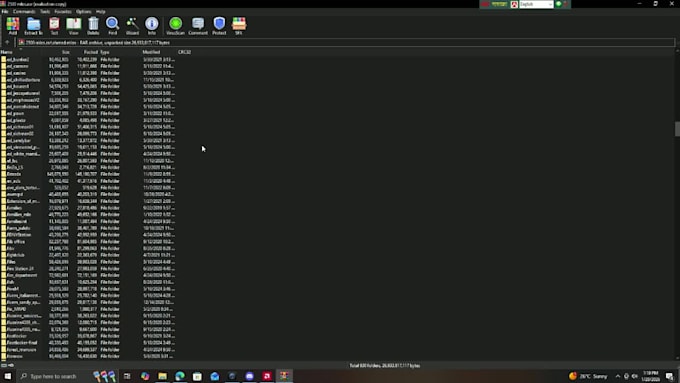This screenshot has height=383, width=680.
Task: Go up one level with the arrow button
Action: coord(7,43)
